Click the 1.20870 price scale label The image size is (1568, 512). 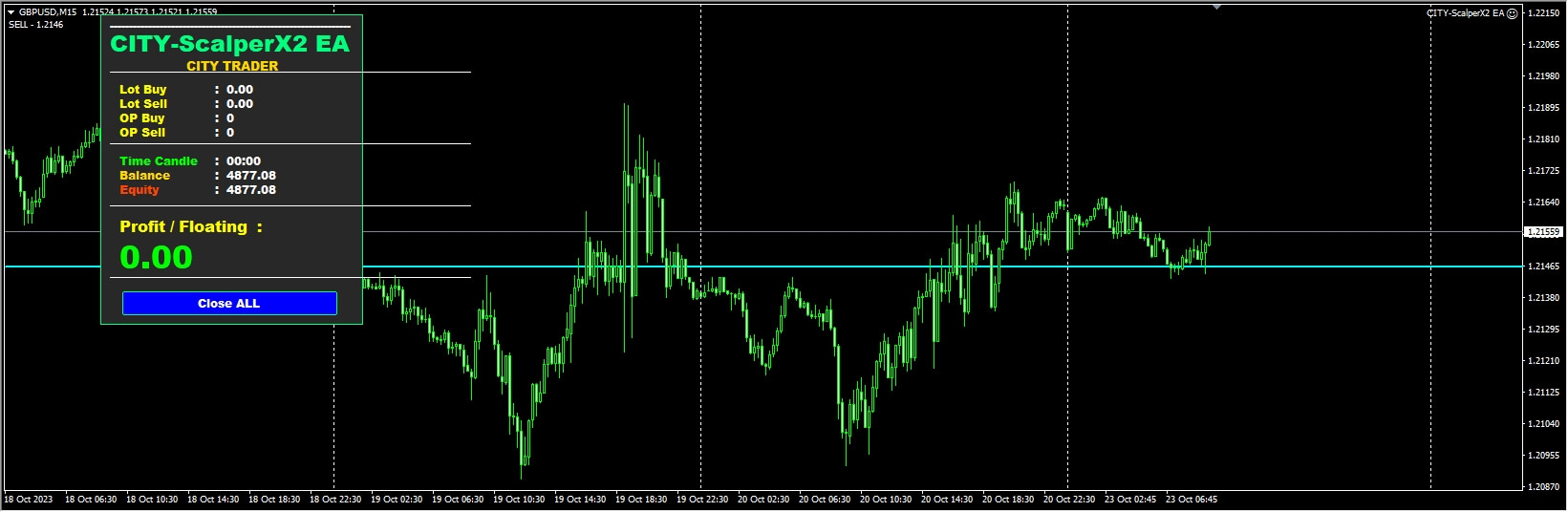pos(1544,487)
